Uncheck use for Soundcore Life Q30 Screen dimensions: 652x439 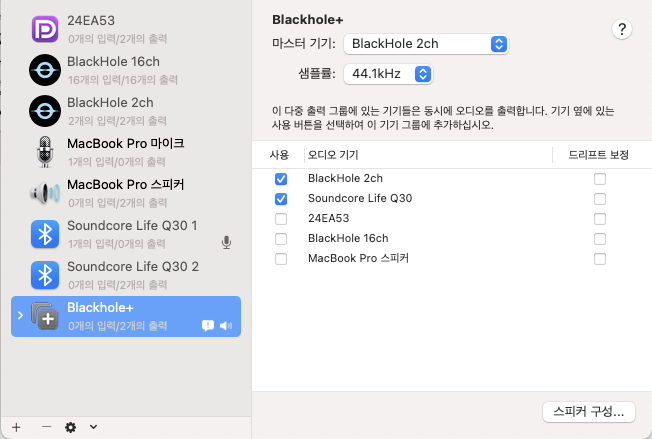(x=281, y=199)
